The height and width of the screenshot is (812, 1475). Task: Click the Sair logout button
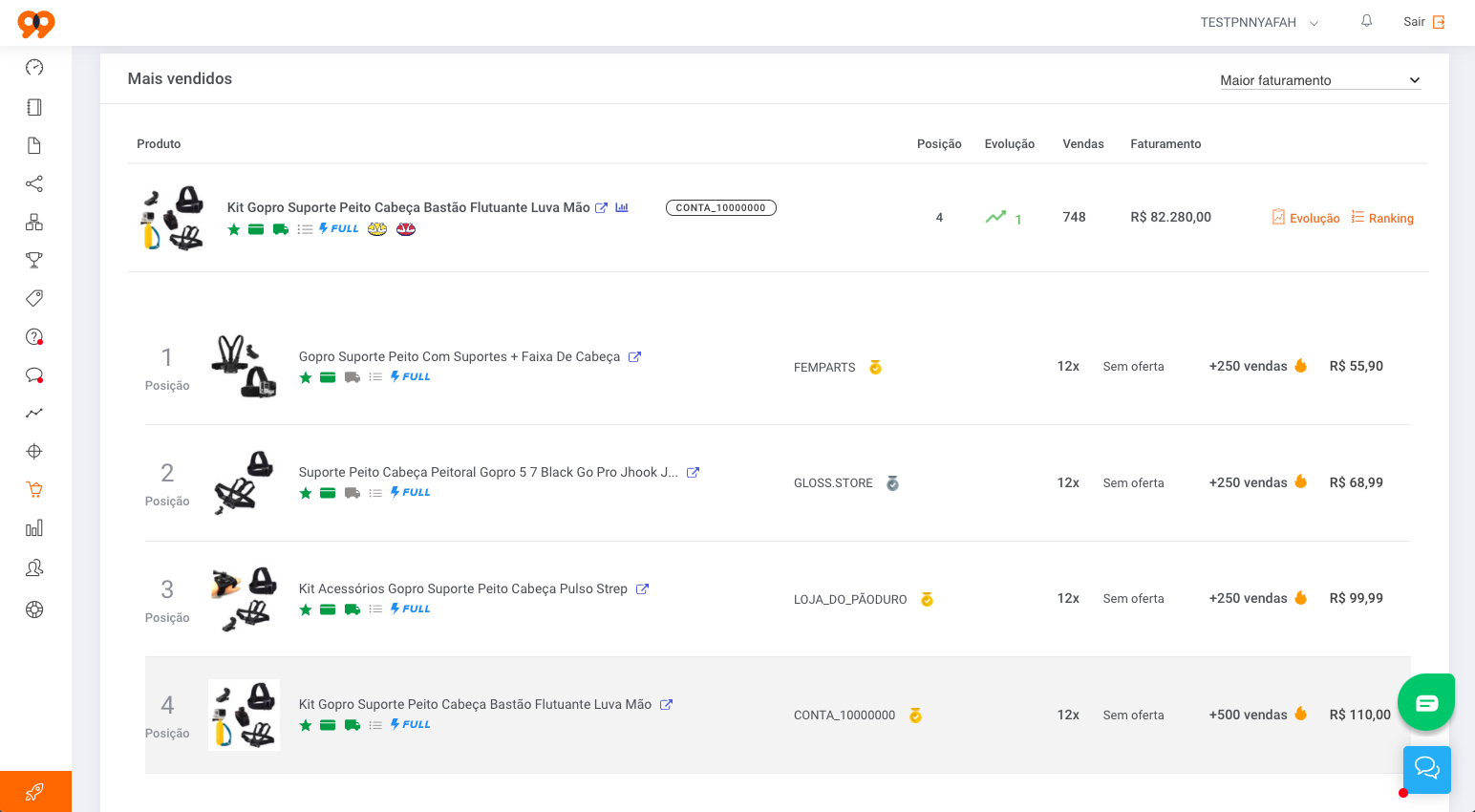coord(1424,22)
